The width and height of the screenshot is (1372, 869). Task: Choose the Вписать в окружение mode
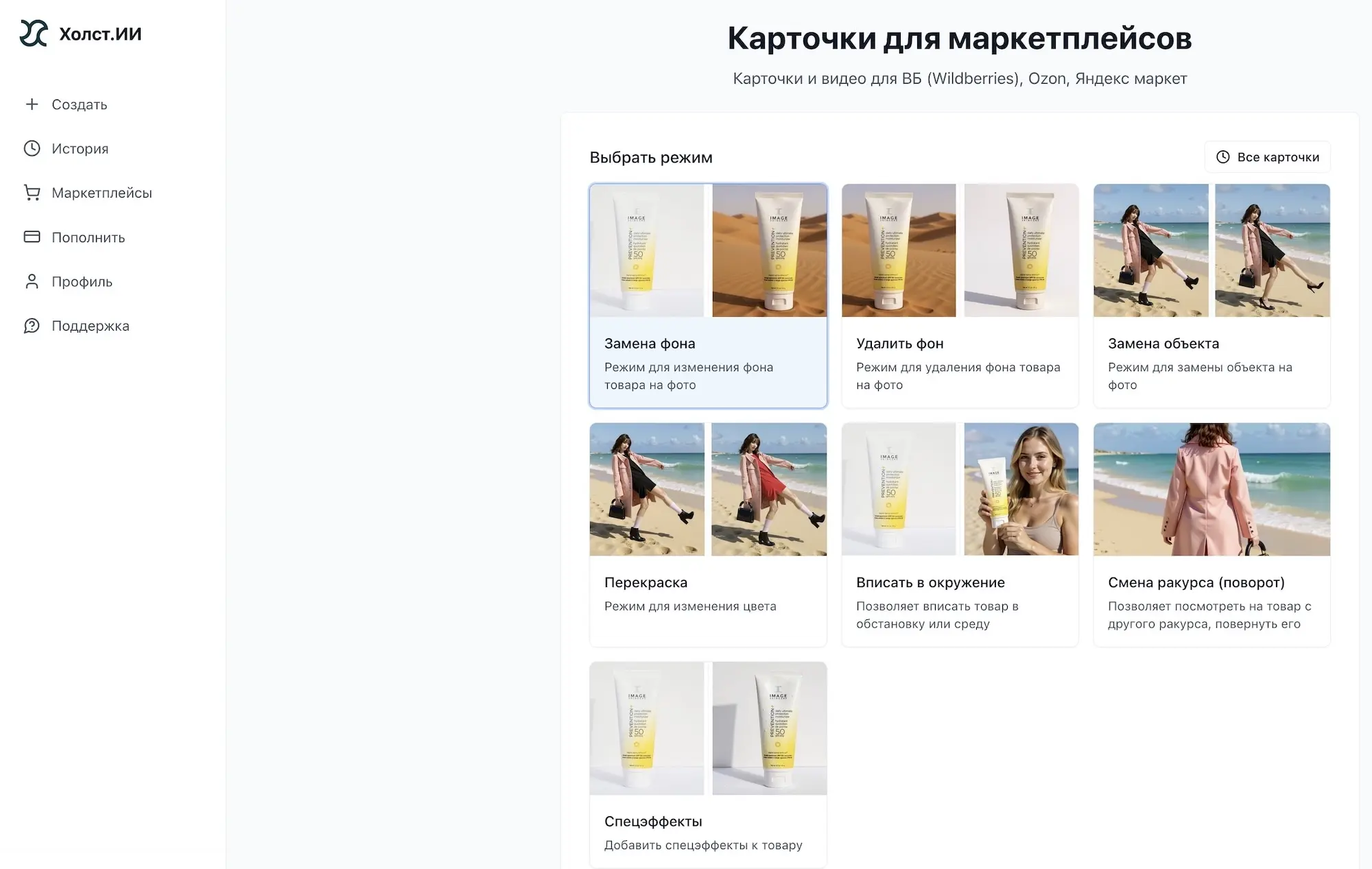(960, 534)
